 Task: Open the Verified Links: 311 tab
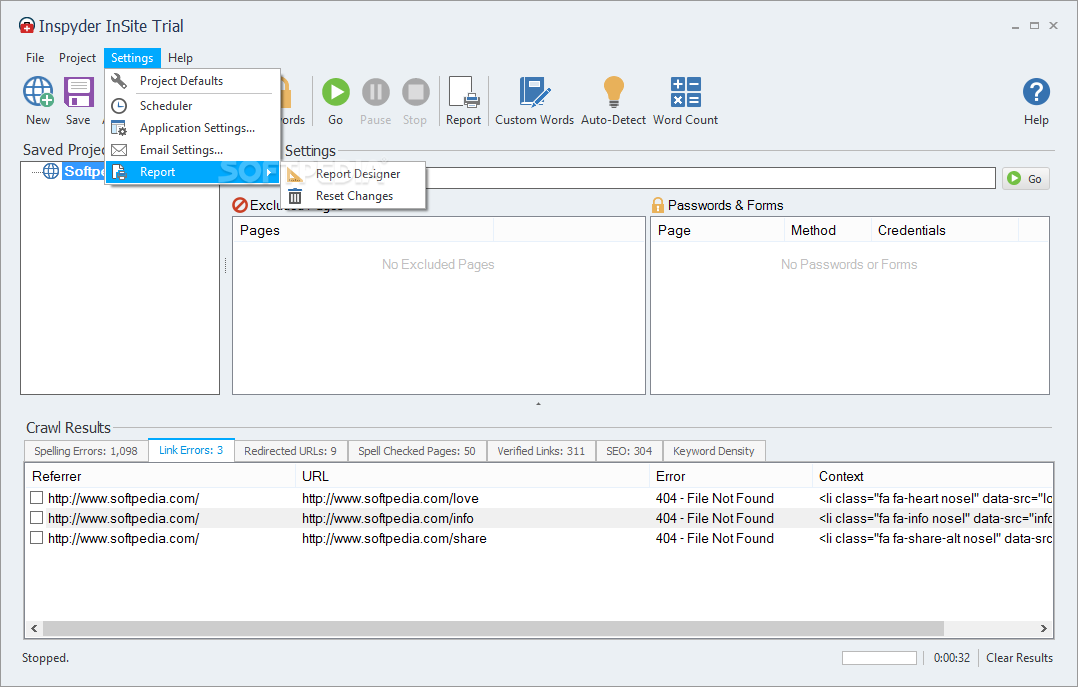point(541,451)
